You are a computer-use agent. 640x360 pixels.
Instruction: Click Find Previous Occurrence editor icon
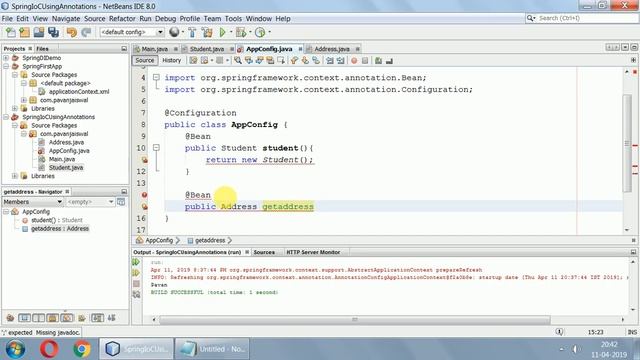pos(249,60)
